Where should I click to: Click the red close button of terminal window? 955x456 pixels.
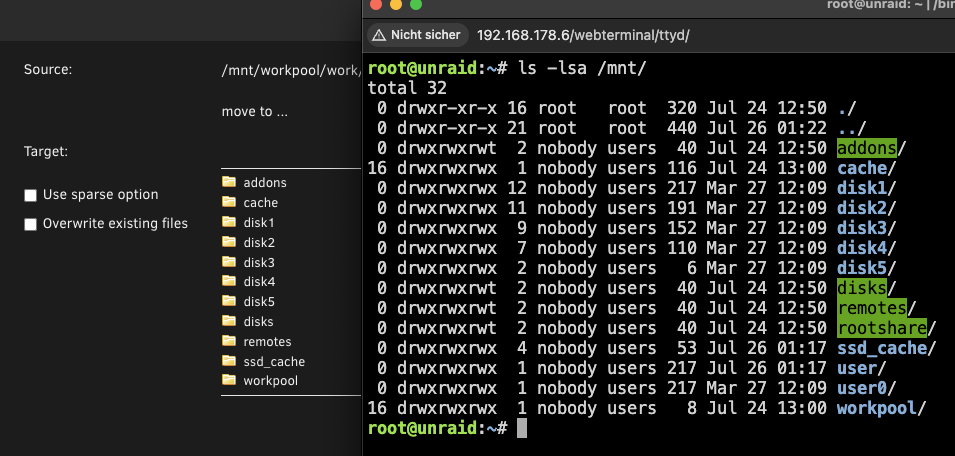pos(376,4)
